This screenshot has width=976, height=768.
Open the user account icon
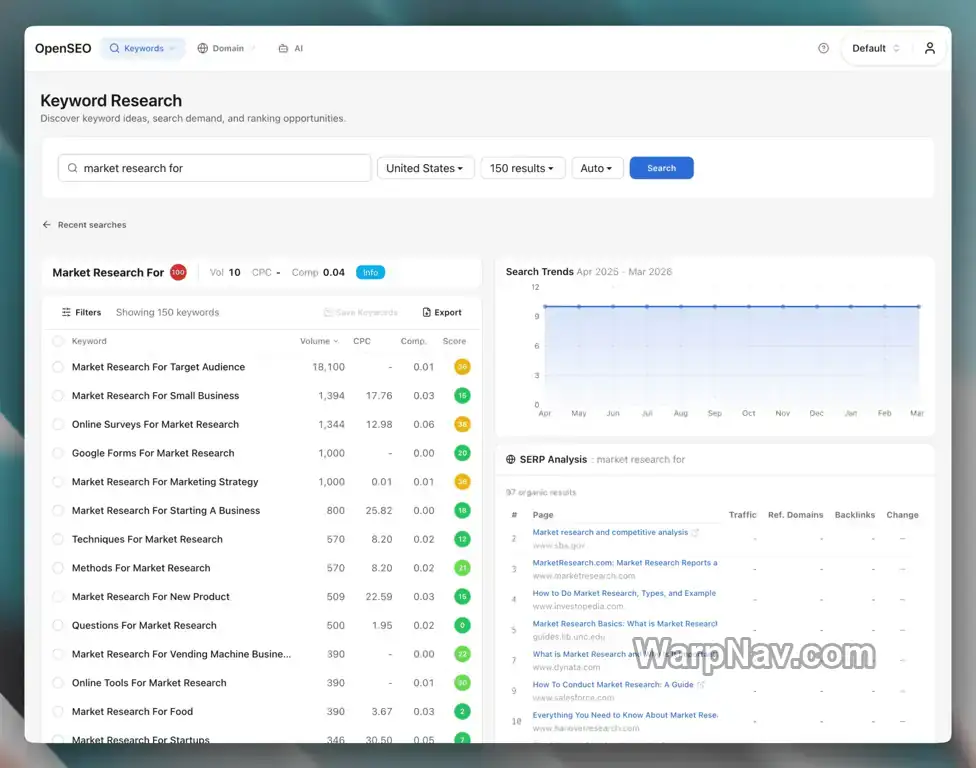(x=929, y=48)
